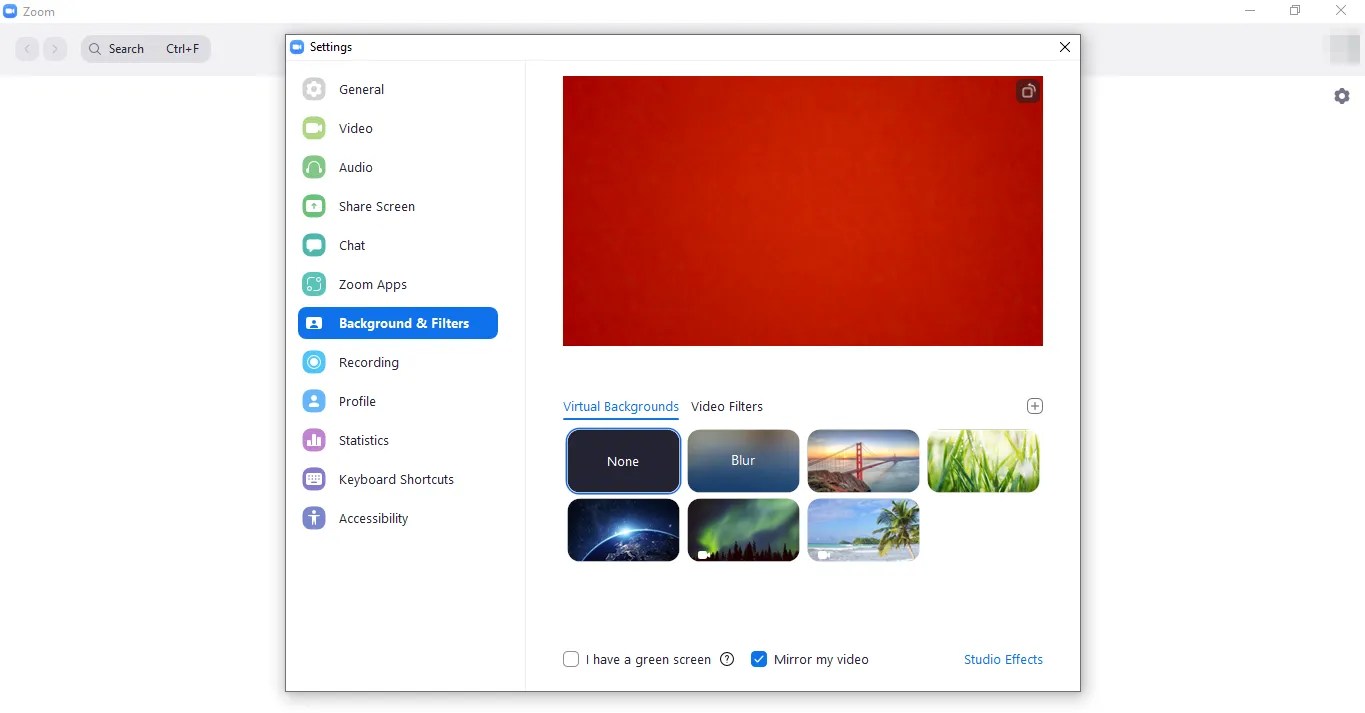
Task: Open the Recording settings section
Action: pos(370,362)
